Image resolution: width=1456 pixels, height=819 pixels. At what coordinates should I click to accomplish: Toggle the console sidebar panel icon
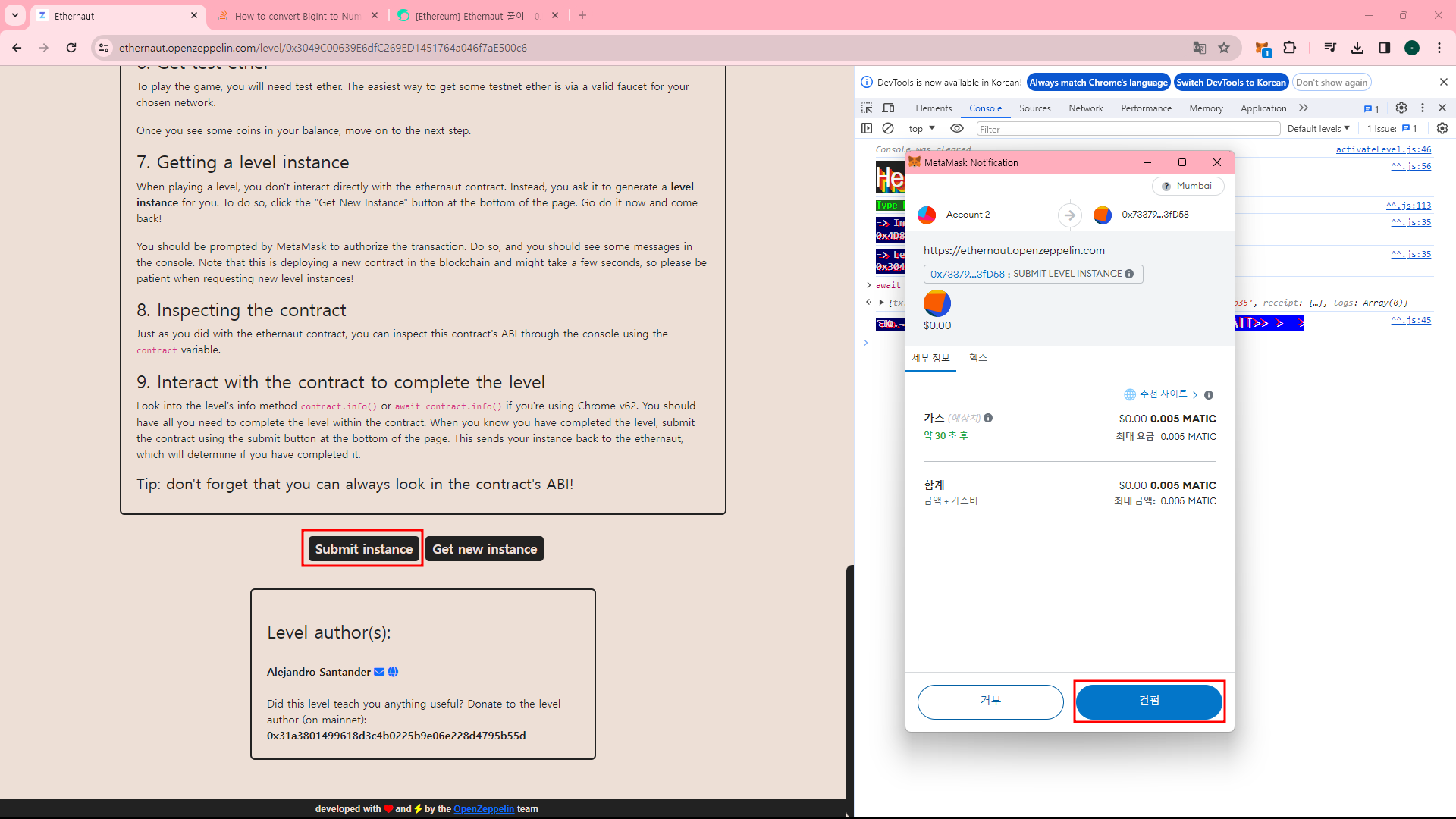click(x=867, y=129)
